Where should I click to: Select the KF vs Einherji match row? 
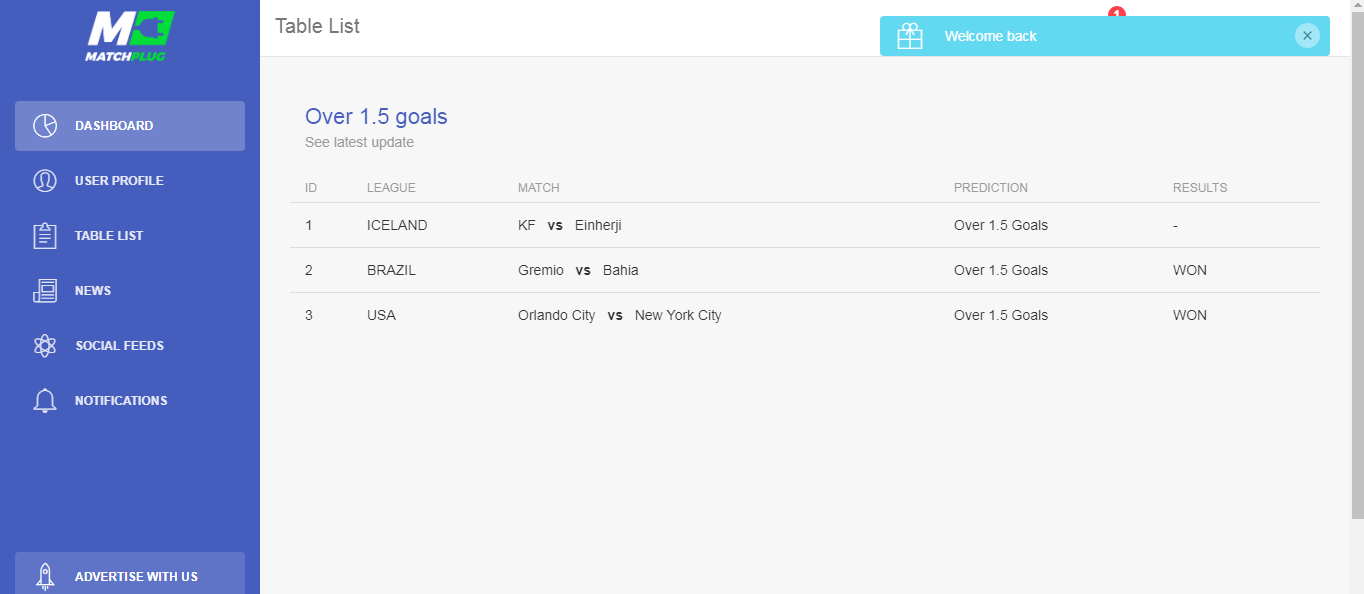tap(805, 225)
